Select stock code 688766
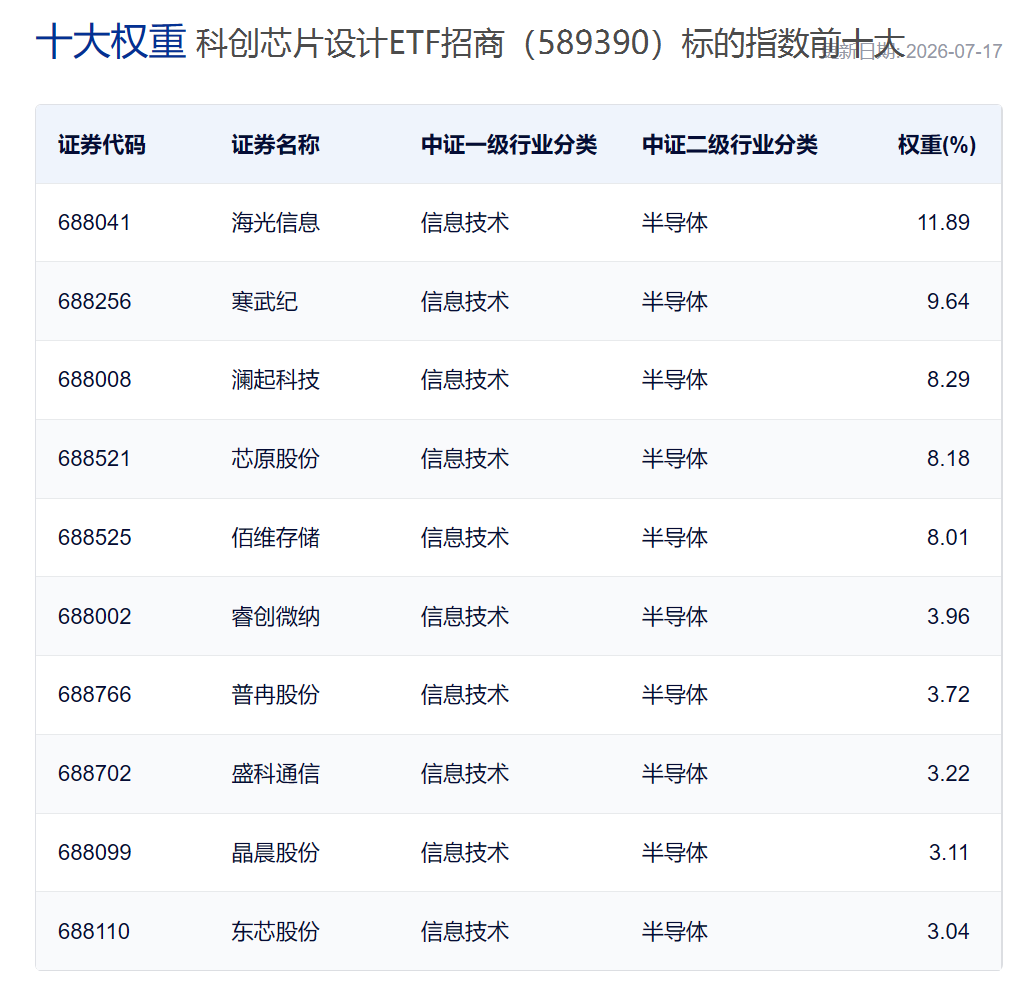 pyautogui.click(x=94, y=694)
